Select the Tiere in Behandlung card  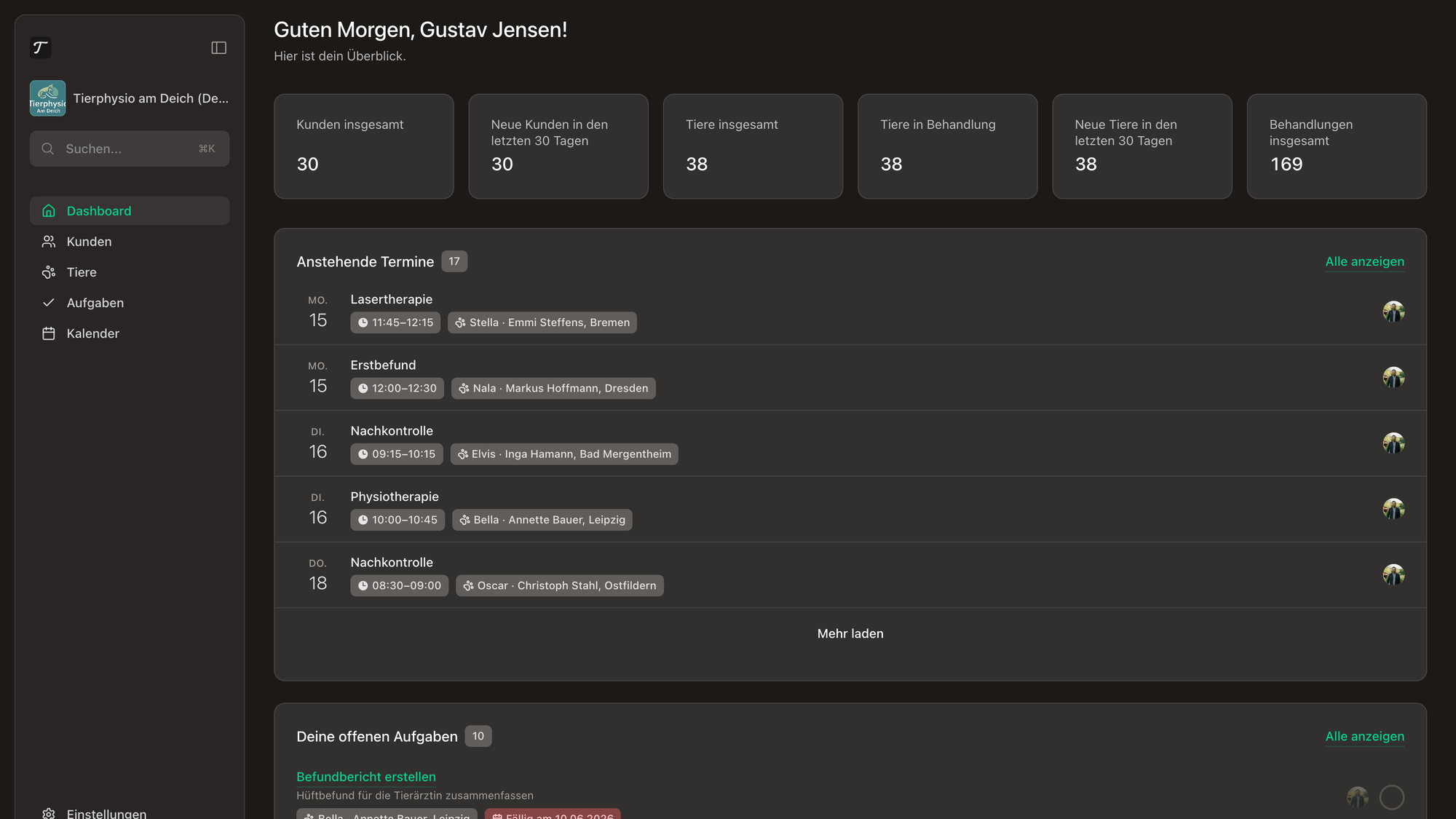[x=947, y=146]
